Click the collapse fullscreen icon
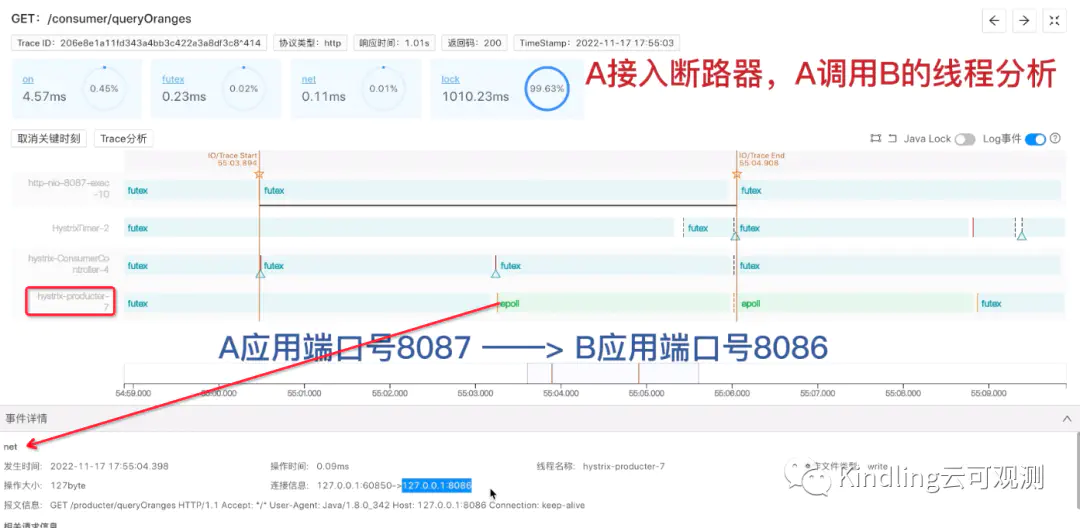This screenshot has width=1080, height=528. click(1053, 20)
